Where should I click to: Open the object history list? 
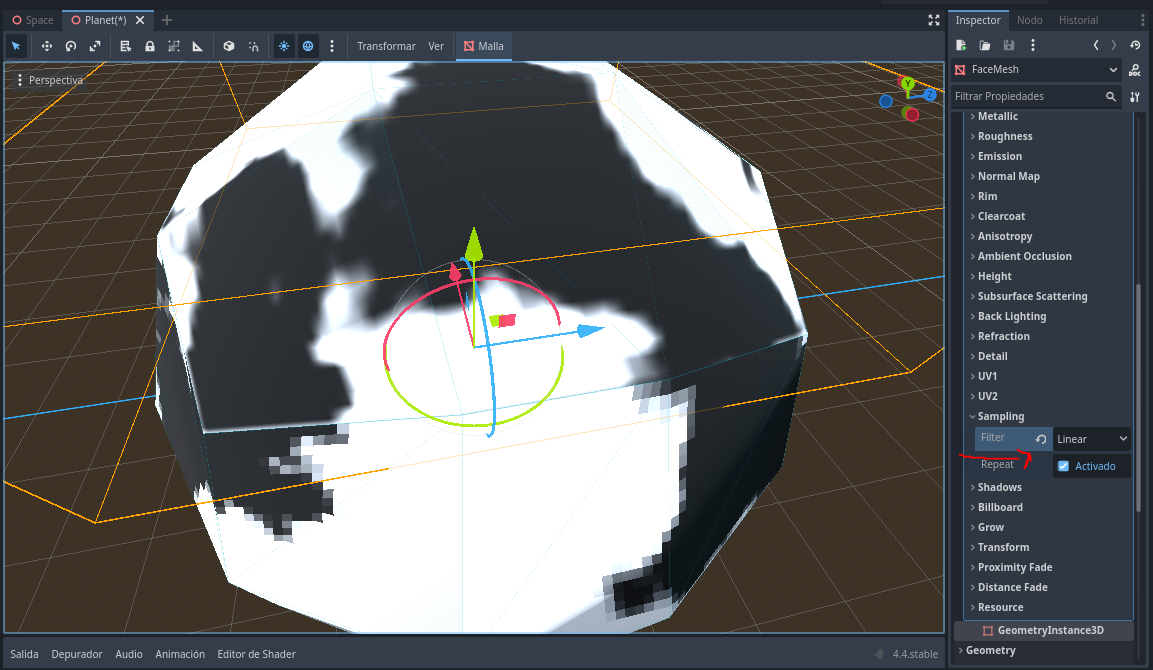[1135, 46]
